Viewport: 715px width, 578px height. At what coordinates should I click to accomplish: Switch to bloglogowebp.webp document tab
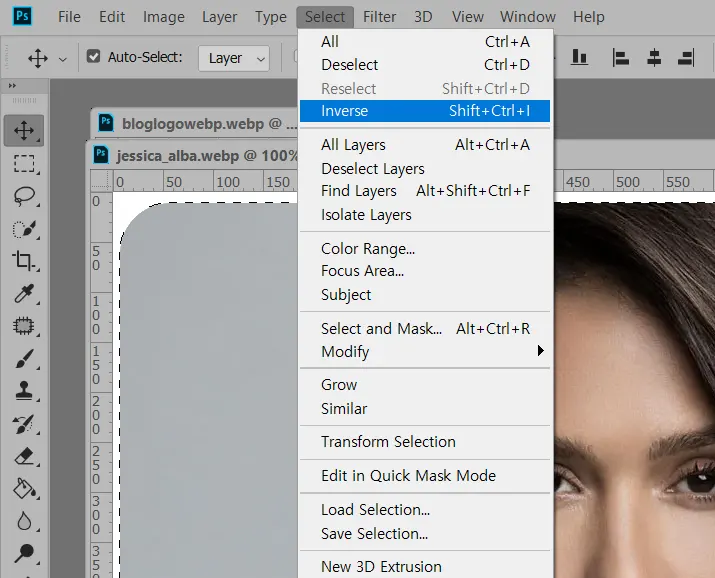coord(195,124)
